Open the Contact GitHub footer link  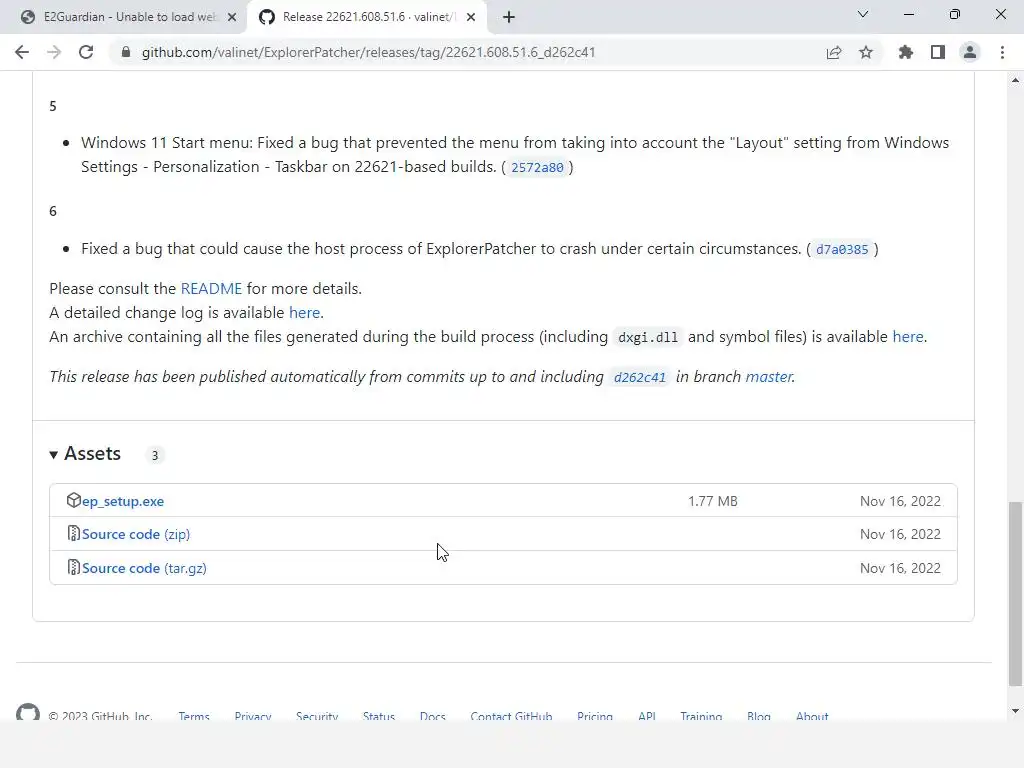click(x=511, y=716)
